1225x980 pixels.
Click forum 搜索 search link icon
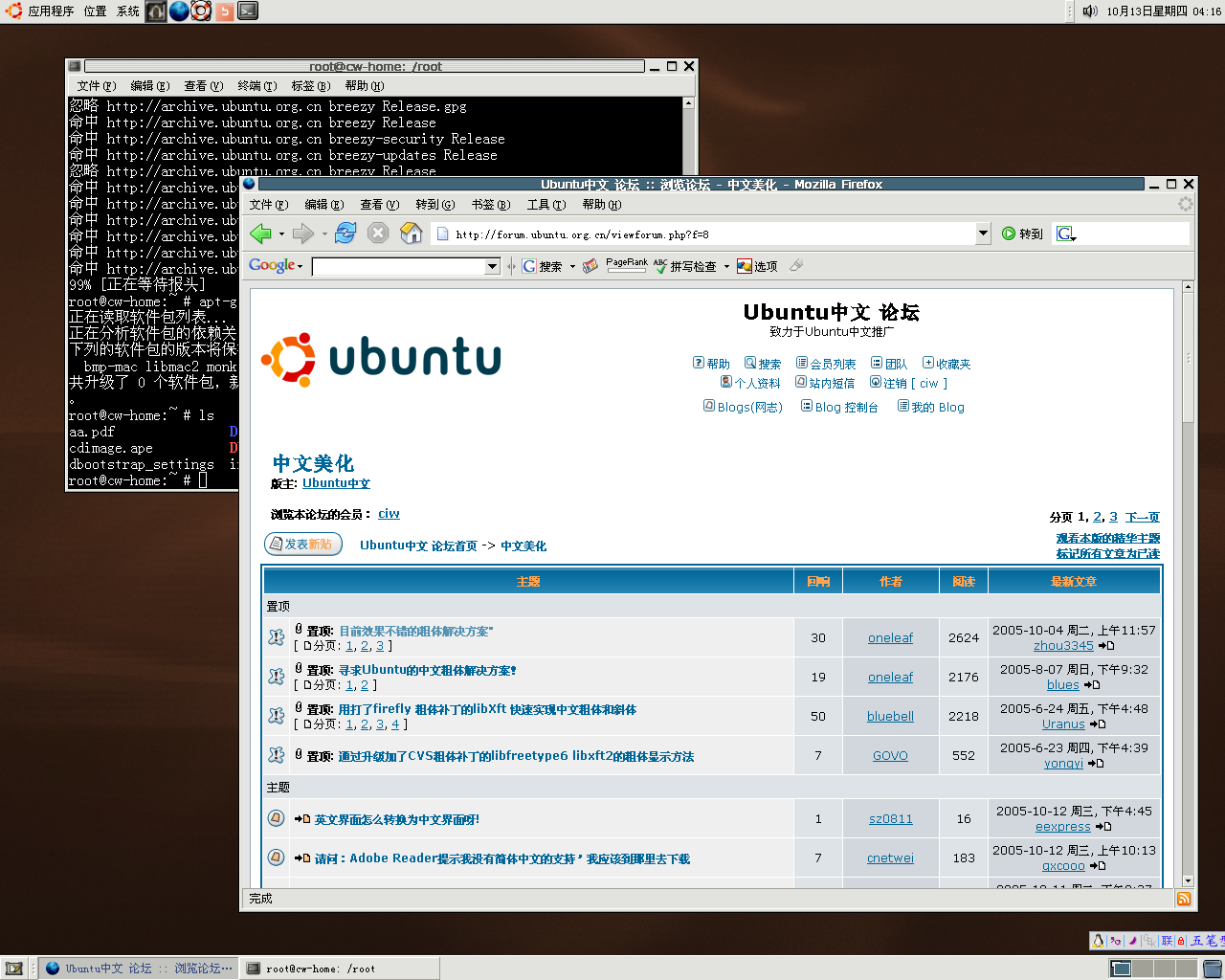tap(763, 364)
